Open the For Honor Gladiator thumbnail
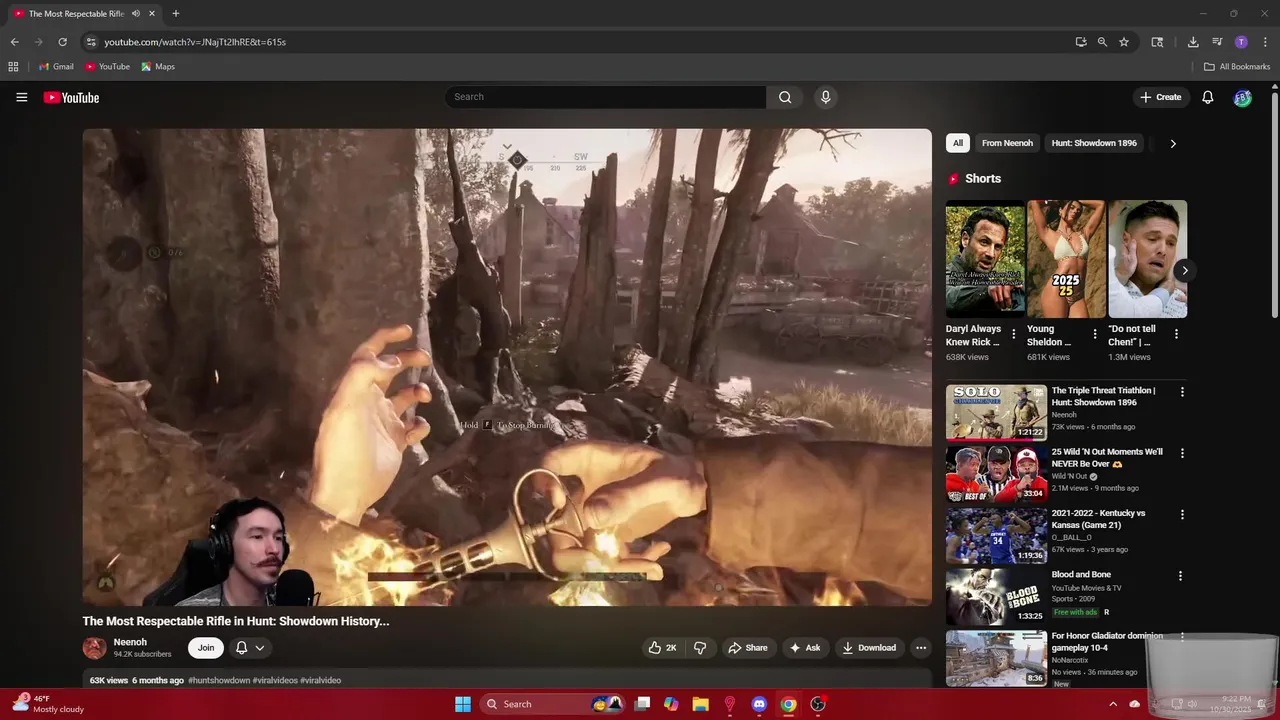Image resolution: width=1280 pixels, height=720 pixels. 996,658
